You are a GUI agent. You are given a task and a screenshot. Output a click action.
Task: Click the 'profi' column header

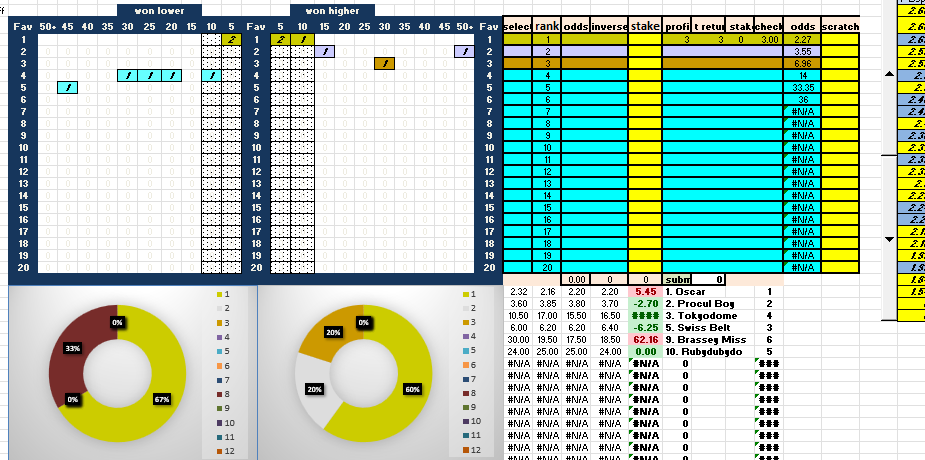coord(677,27)
